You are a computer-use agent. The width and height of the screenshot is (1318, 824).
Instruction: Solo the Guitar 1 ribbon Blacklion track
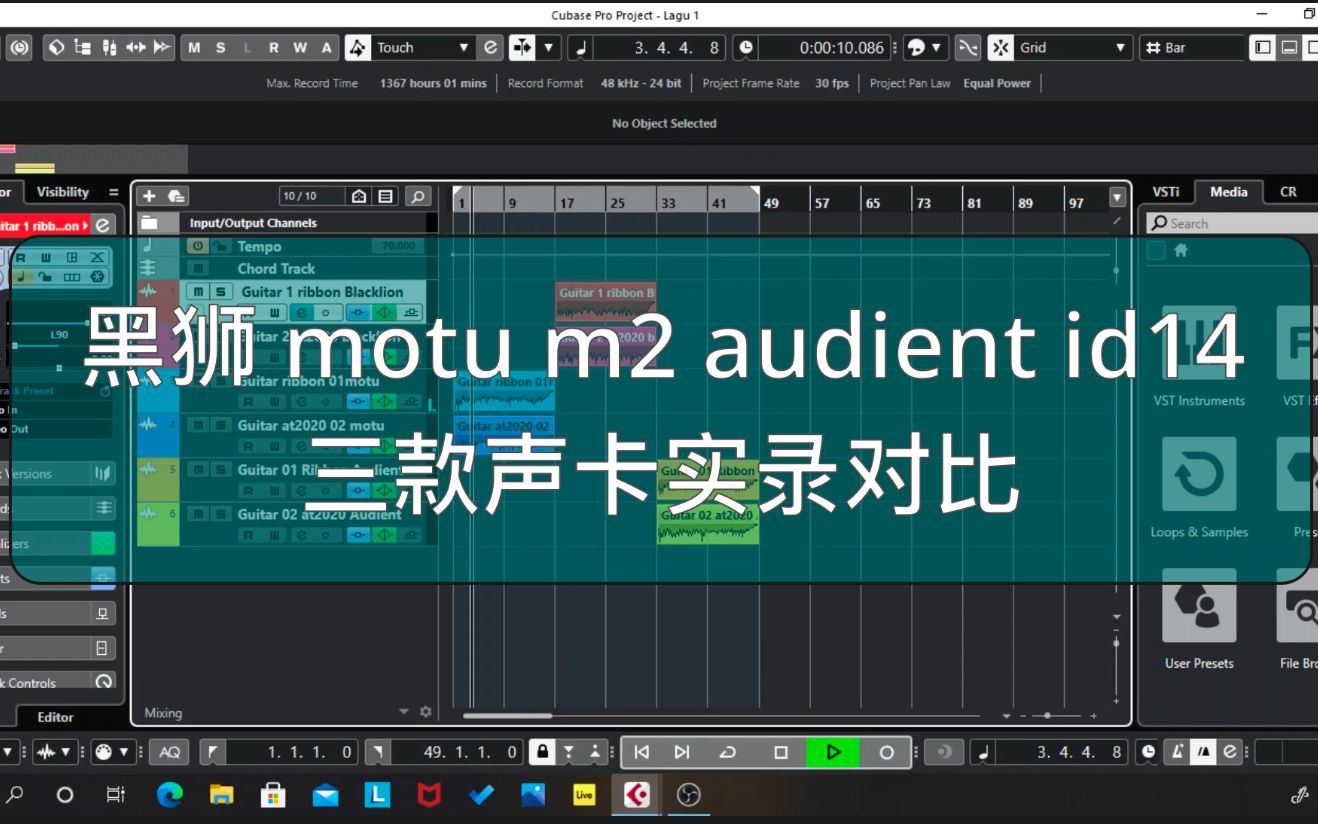(x=220, y=292)
